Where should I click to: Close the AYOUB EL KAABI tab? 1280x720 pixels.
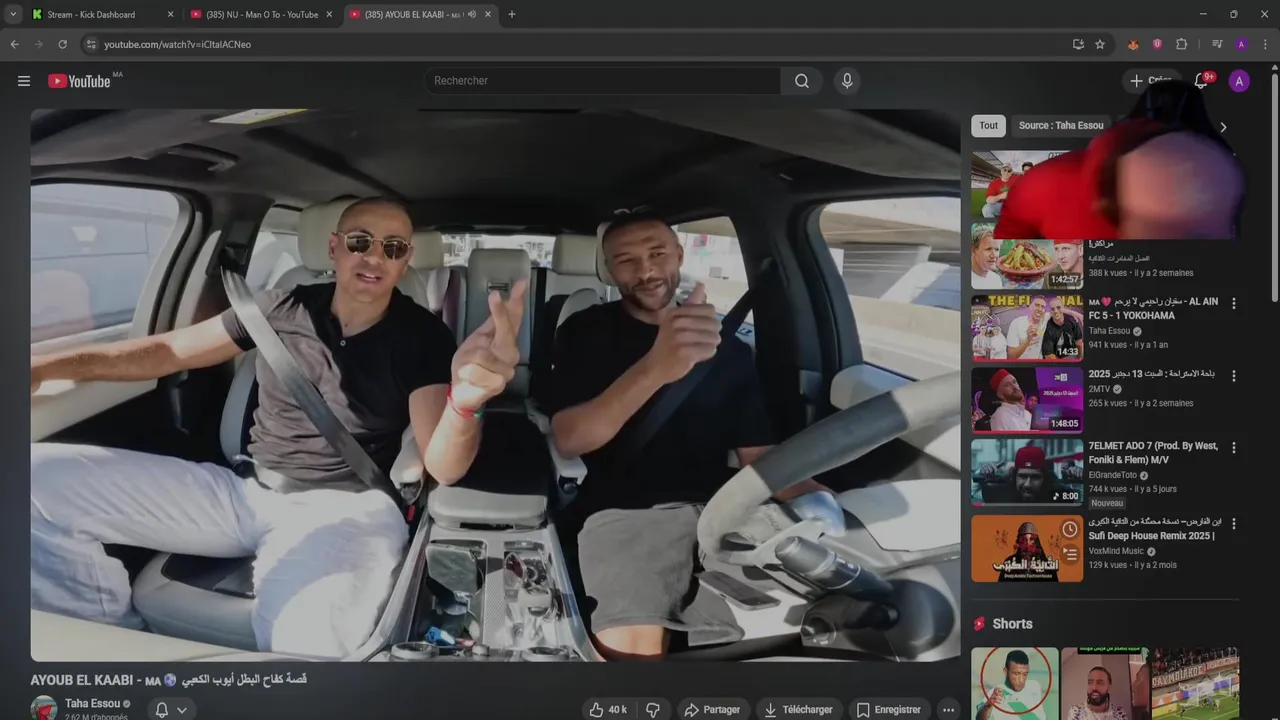[488, 14]
